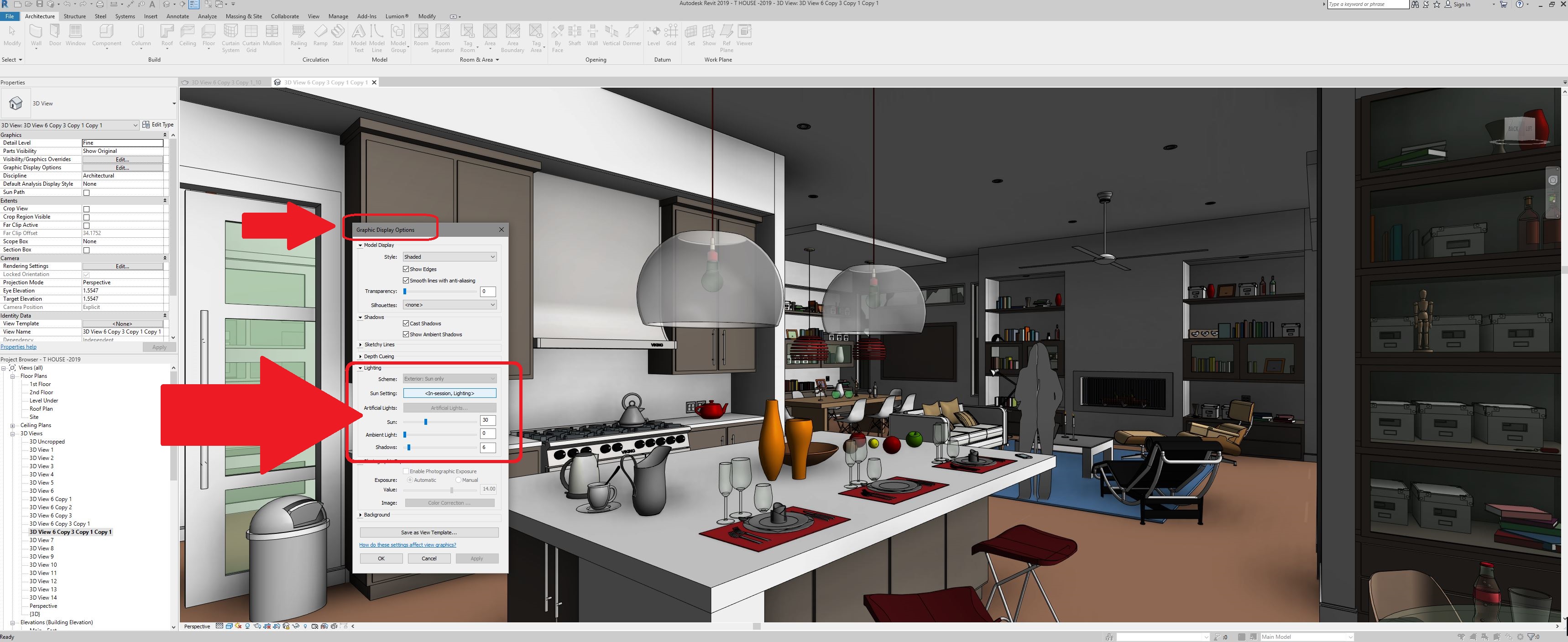Viewport: 1568px width, 642px height.
Task: Expand the Background section
Action: (x=360, y=514)
